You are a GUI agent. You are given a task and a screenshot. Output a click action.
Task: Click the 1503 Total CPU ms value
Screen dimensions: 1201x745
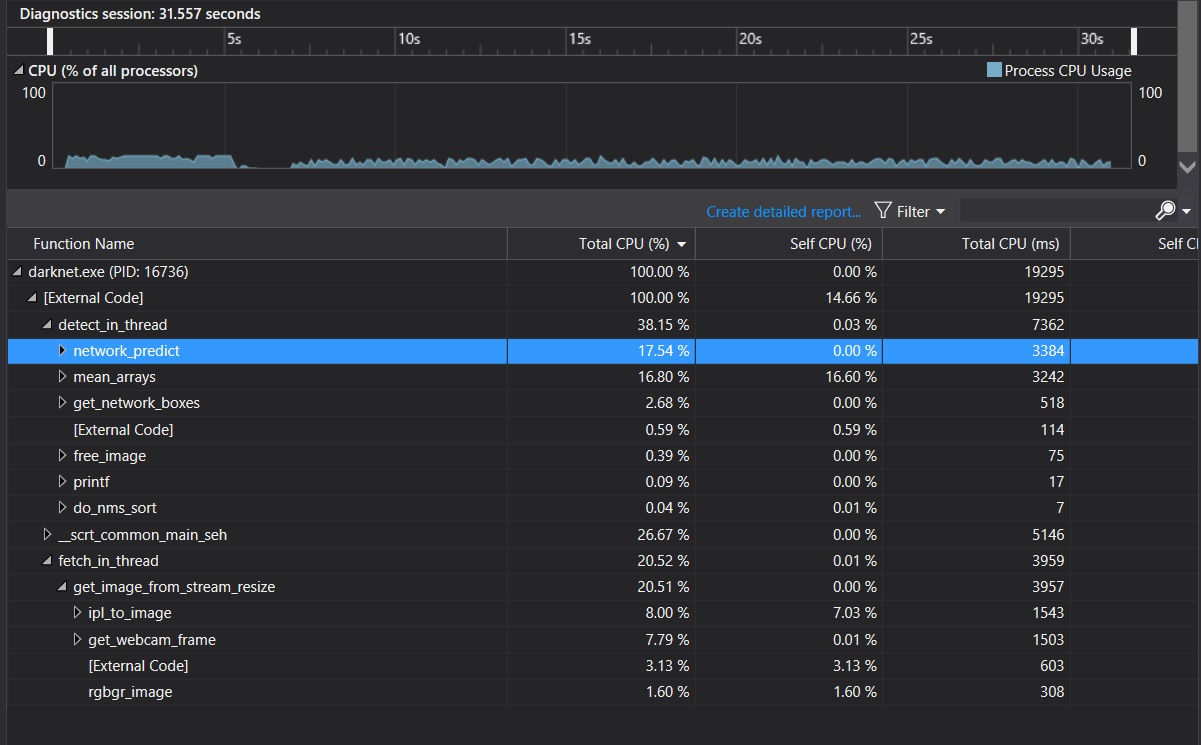pos(1047,640)
